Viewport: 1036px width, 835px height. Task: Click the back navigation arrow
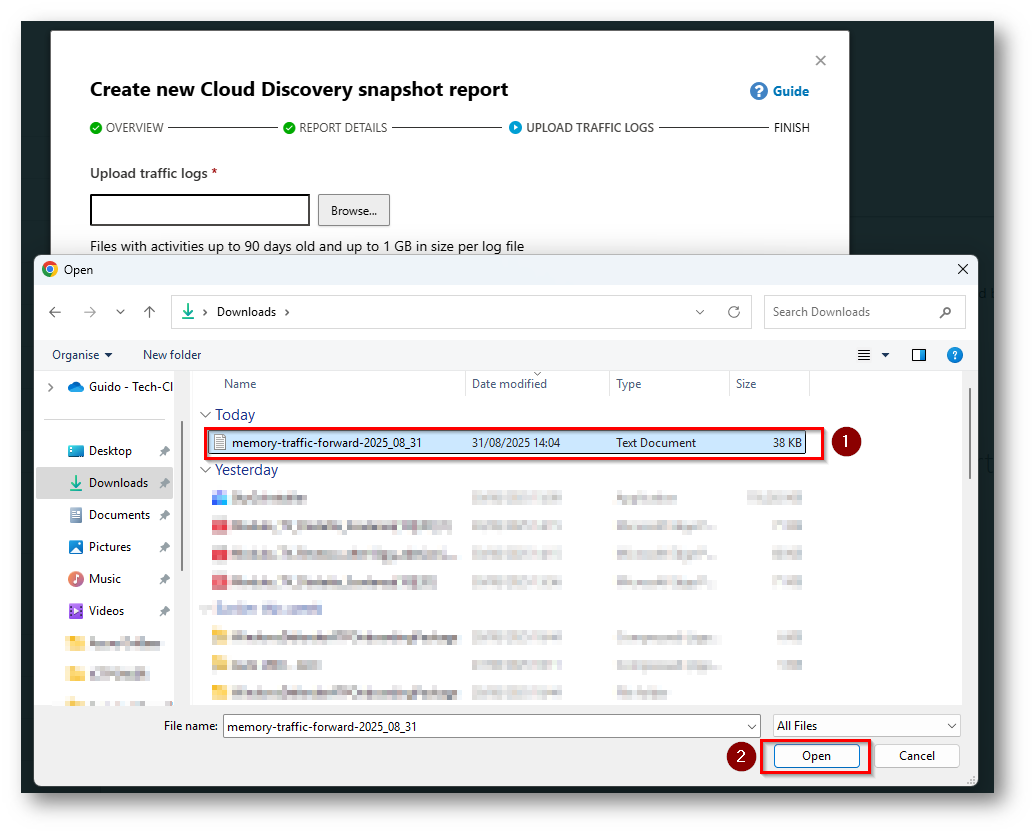(55, 312)
